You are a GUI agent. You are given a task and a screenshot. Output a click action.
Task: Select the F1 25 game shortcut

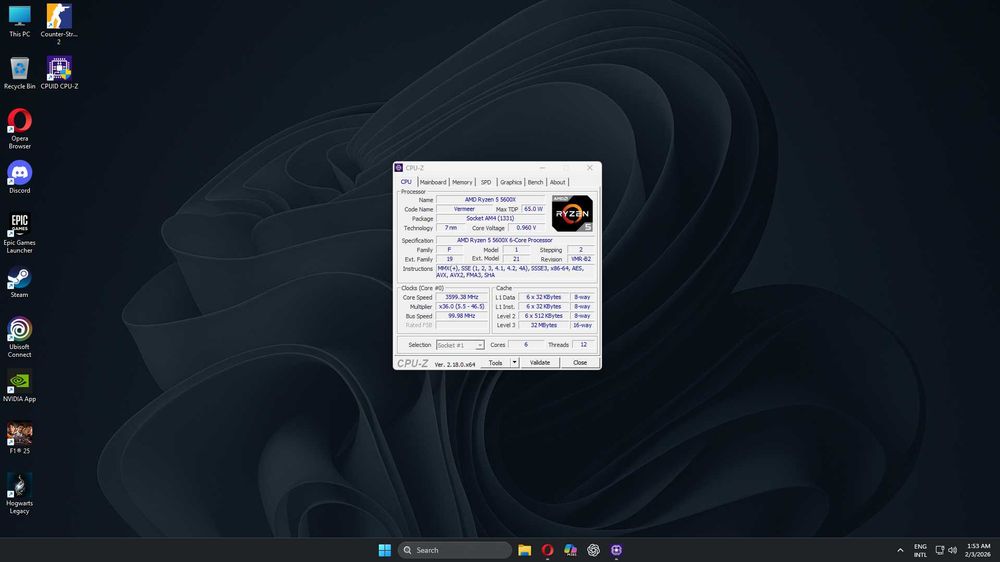pyautogui.click(x=19, y=438)
